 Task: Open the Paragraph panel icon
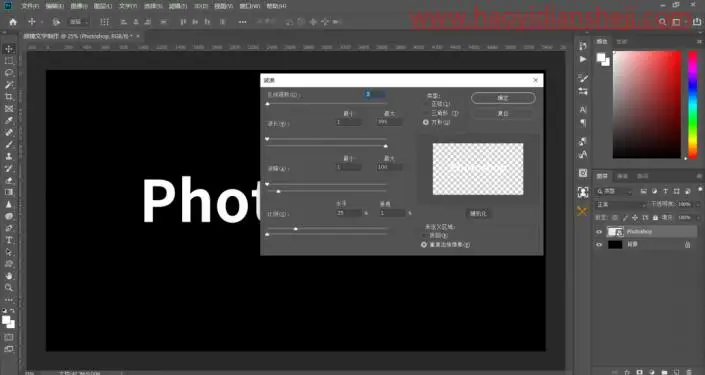(x=583, y=123)
